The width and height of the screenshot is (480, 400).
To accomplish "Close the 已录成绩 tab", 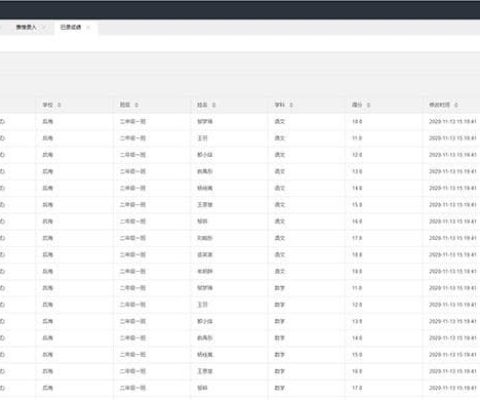I will pyautogui.click(x=88, y=28).
